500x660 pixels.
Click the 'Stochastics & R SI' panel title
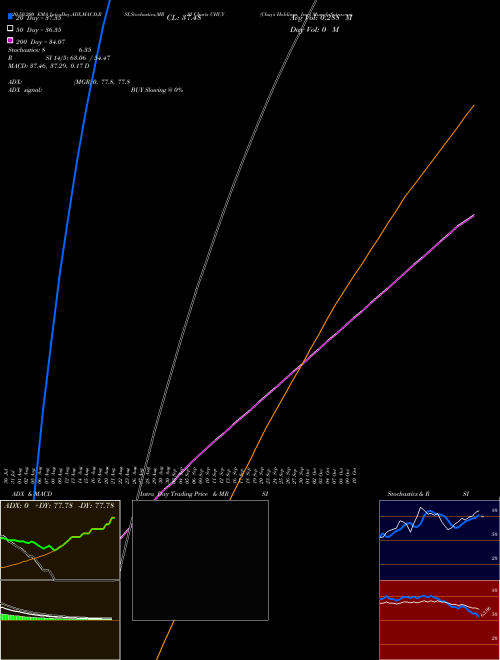click(x=428, y=494)
